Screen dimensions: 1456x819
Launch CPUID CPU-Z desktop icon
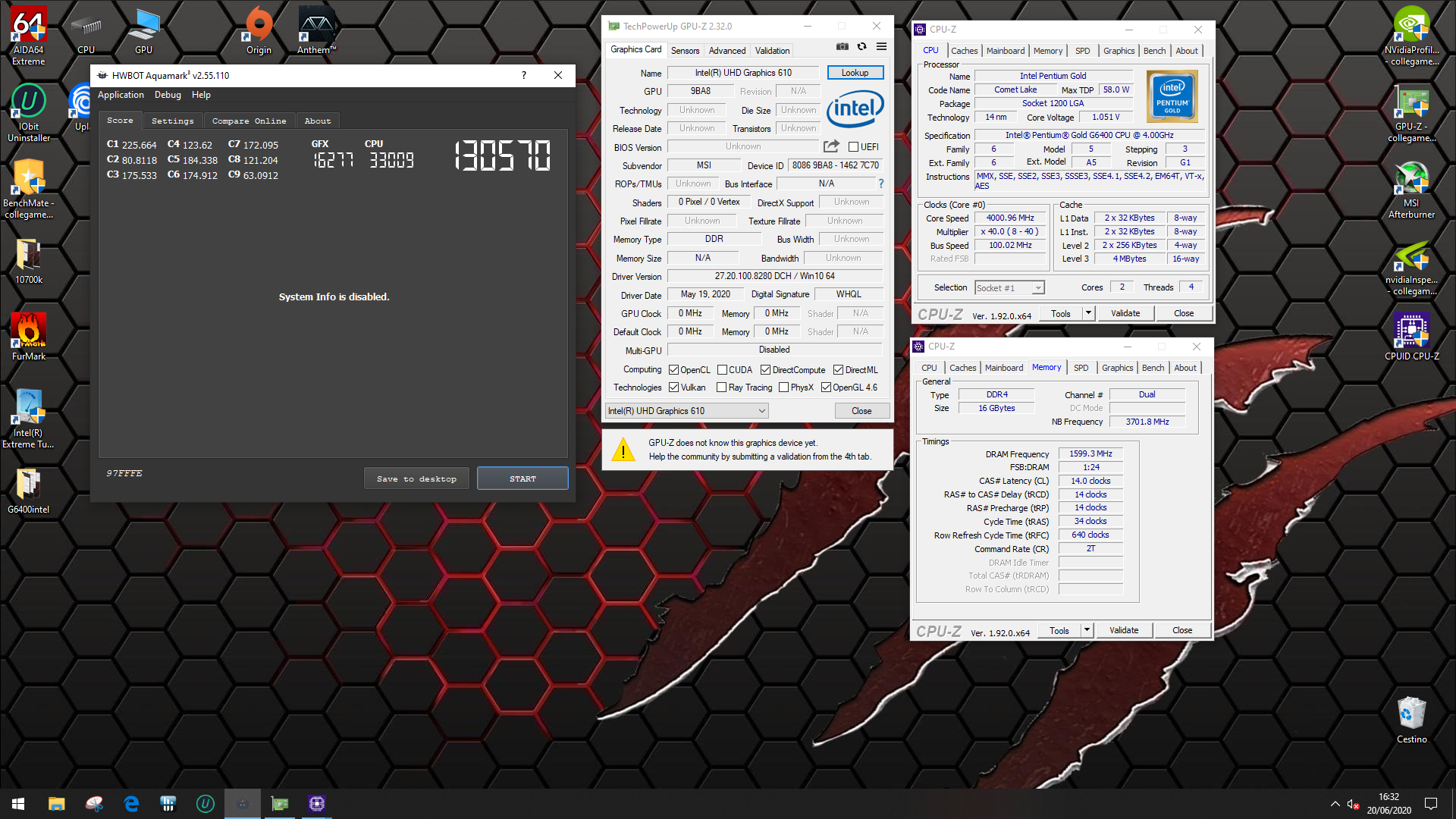coord(1411,337)
